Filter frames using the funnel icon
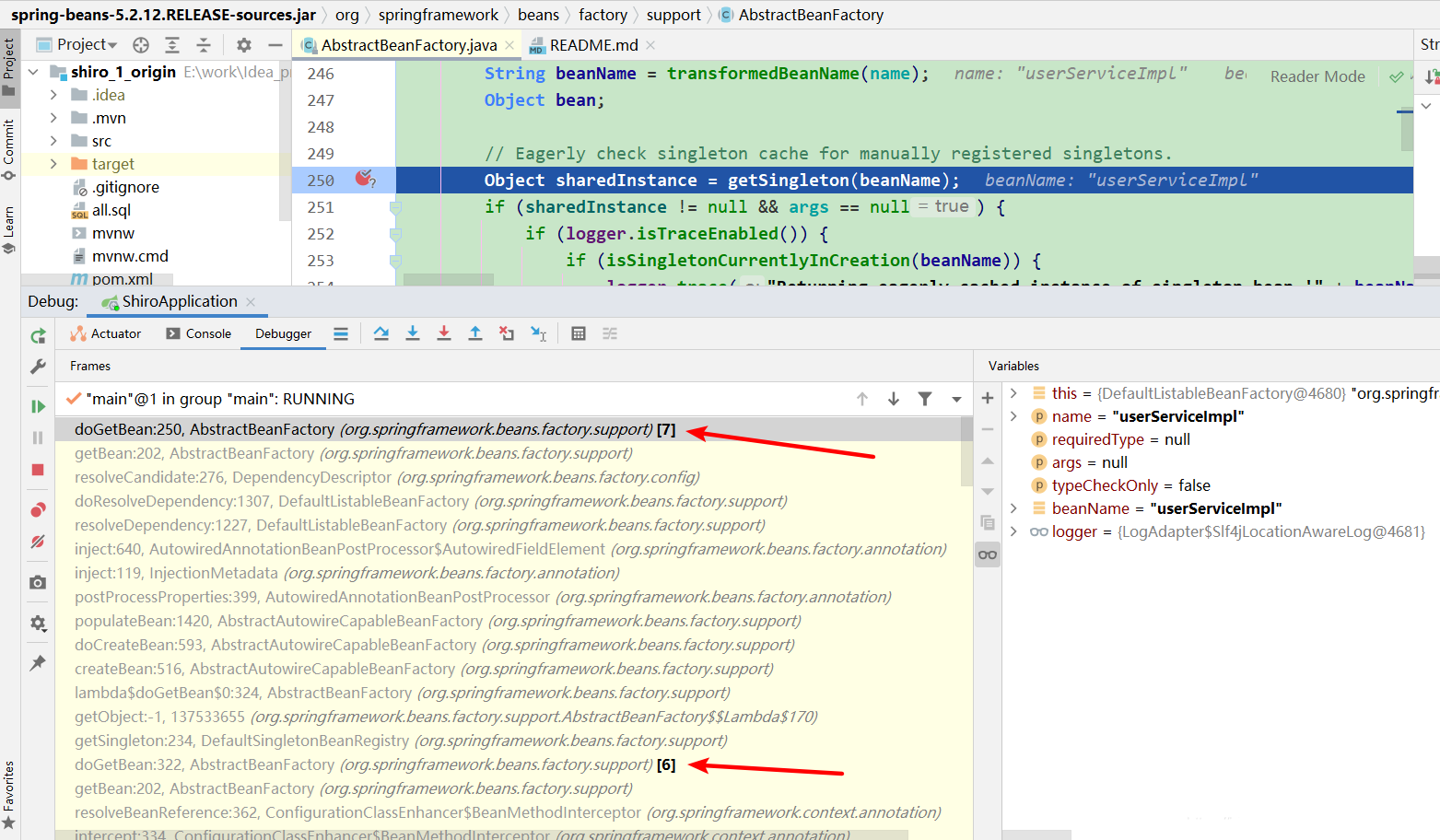The height and width of the screenshot is (840, 1440). coord(925,399)
